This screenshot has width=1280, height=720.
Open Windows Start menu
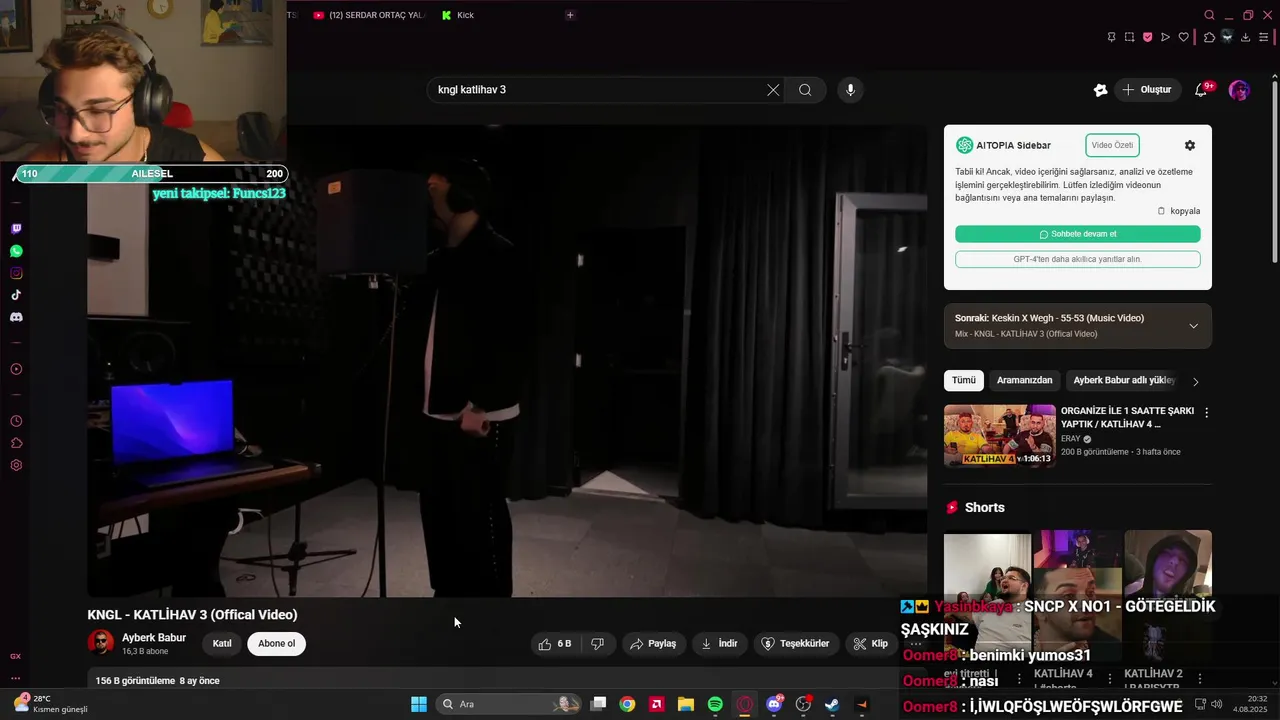click(x=419, y=704)
